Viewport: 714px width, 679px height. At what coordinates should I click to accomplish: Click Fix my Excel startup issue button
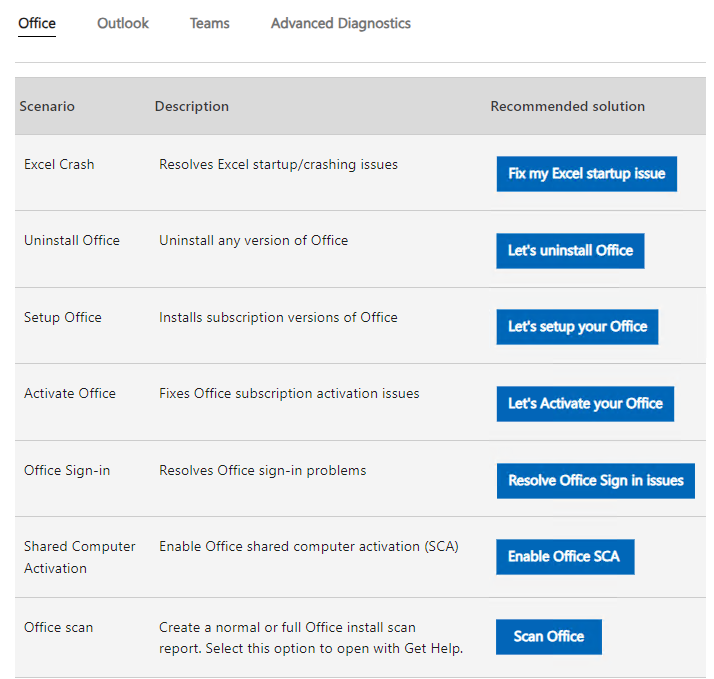586,174
